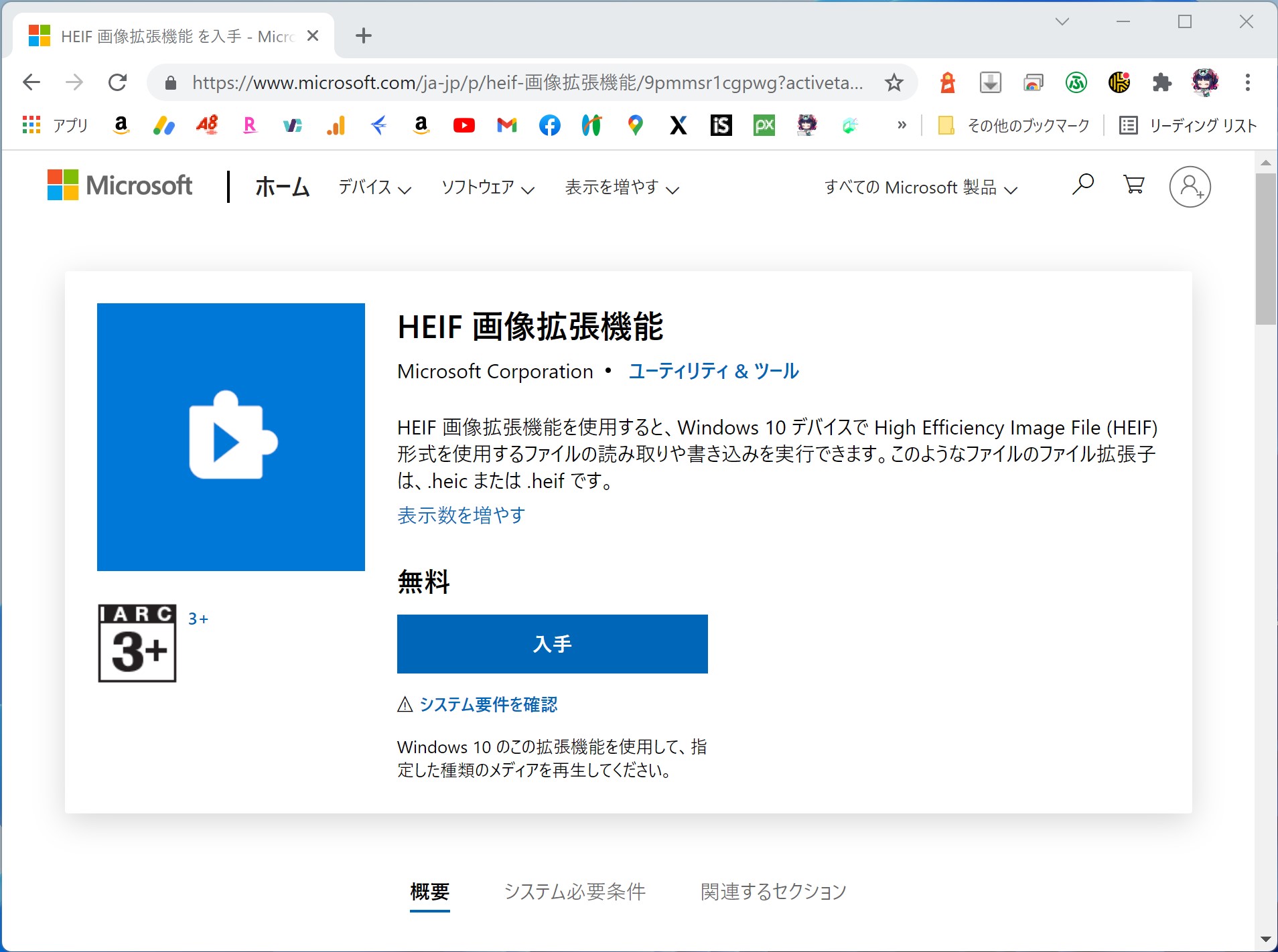Screen dimensions: 1278x952
Task: Expand description with 表示数を増やす
Action: point(461,515)
